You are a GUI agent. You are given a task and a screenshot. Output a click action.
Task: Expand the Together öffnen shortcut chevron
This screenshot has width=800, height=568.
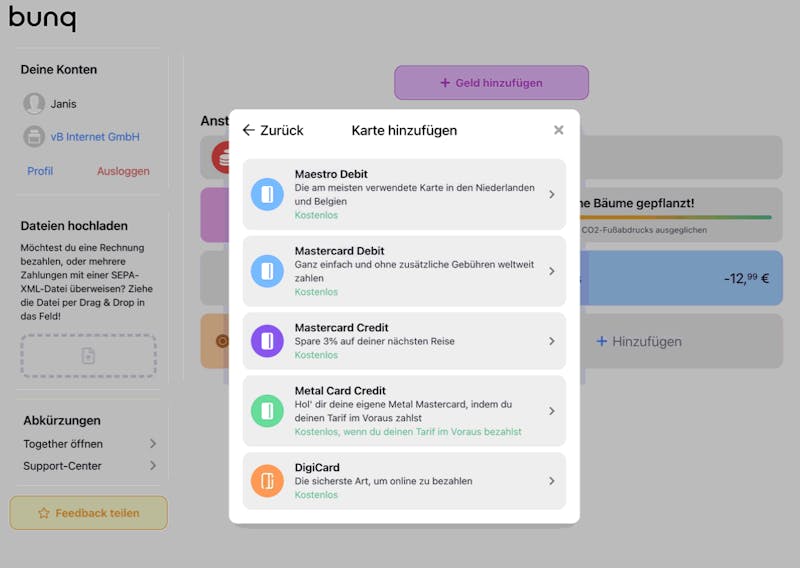click(x=153, y=443)
